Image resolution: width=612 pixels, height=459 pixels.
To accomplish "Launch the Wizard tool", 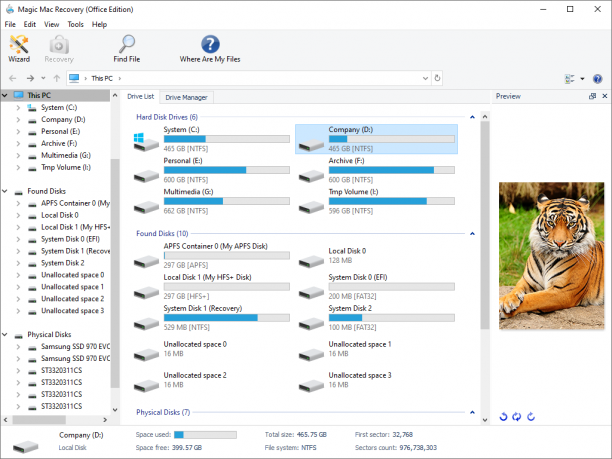I will [x=19, y=49].
